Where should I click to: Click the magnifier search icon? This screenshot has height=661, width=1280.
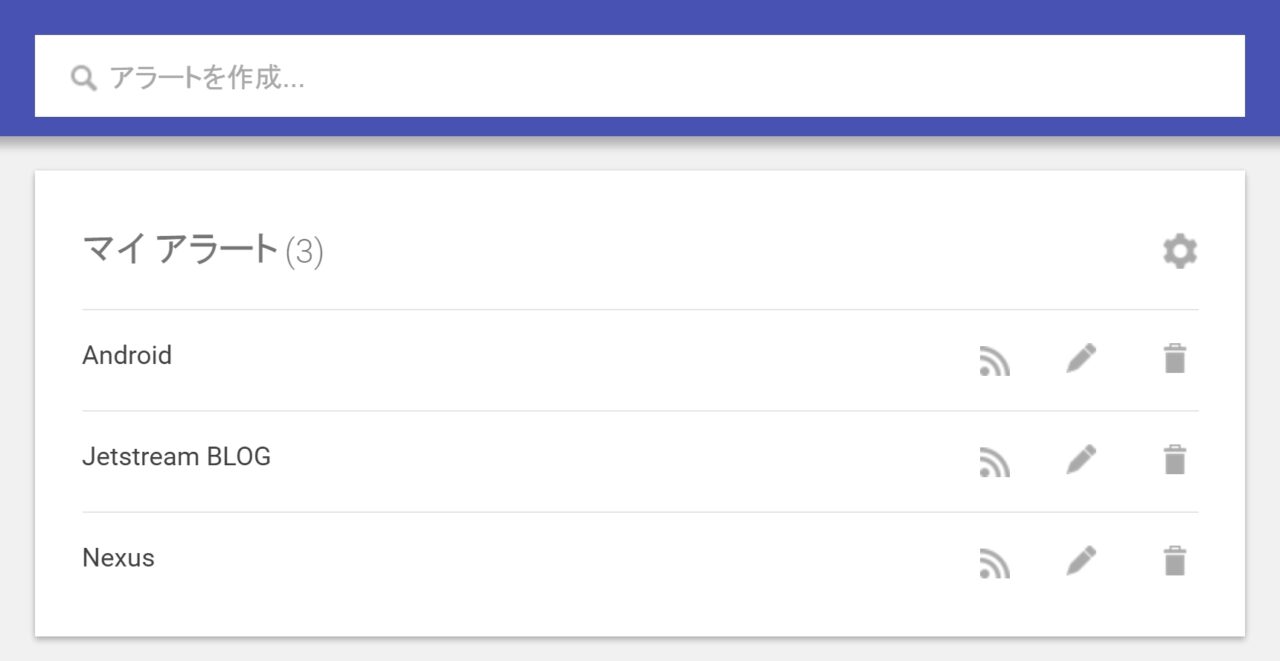pos(84,78)
